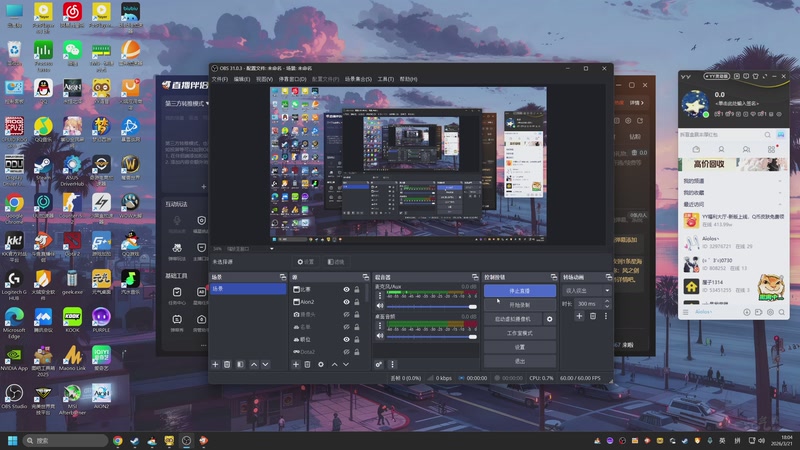Move the source down in the Sources panel
800x450 pixels.
coord(346,364)
